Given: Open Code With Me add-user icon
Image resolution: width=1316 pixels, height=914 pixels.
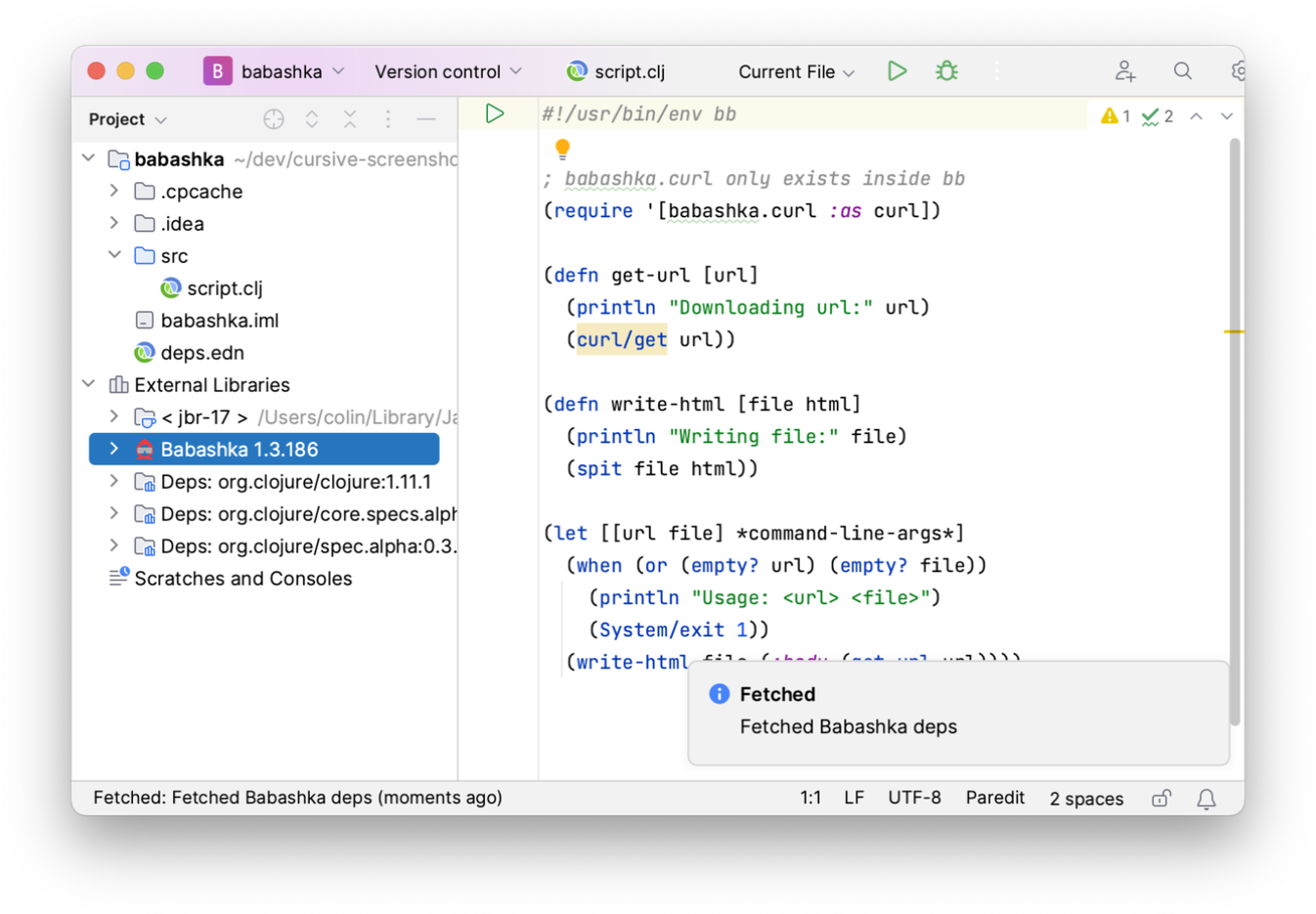Looking at the screenshot, I should (1125, 71).
